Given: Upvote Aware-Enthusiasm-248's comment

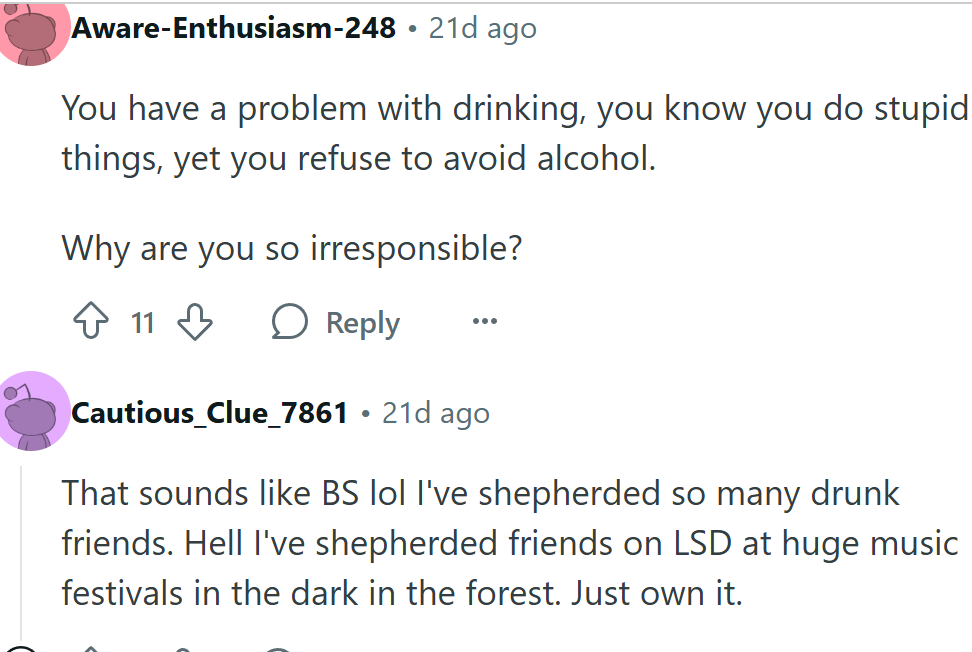Looking at the screenshot, I should [x=91, y=322].
